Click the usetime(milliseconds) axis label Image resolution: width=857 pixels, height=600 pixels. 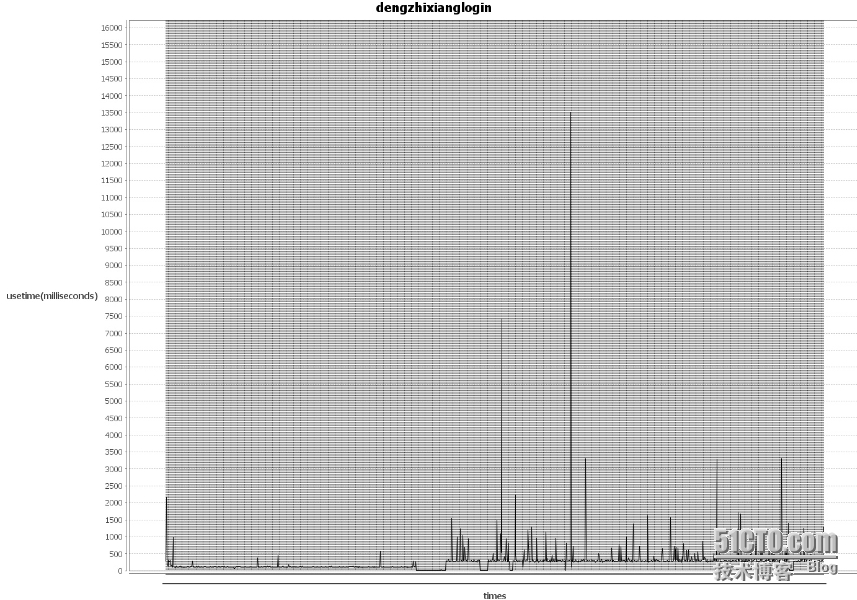point(52,296)
